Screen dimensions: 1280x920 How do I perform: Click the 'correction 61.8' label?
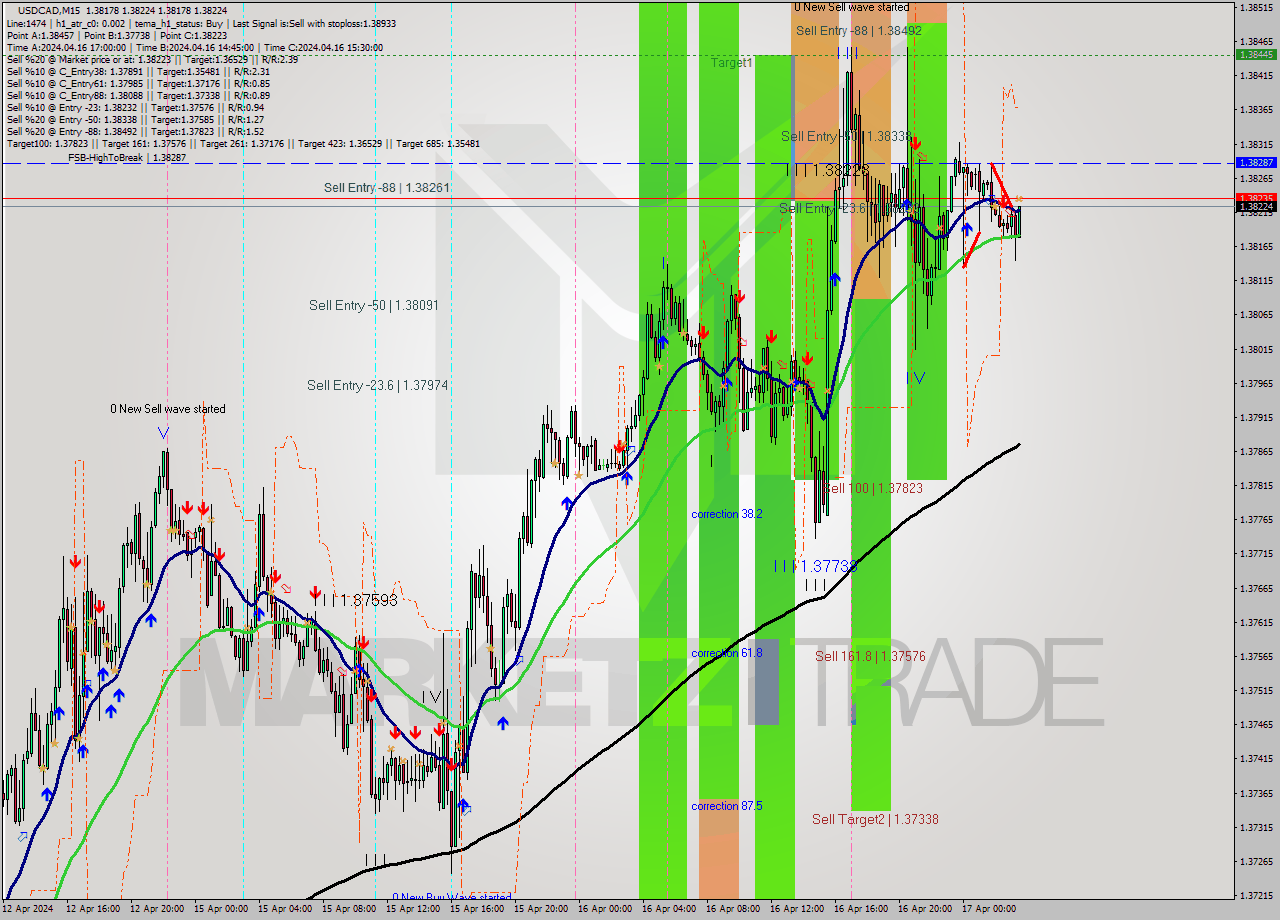pyautogui.click(x=727, y=653)
